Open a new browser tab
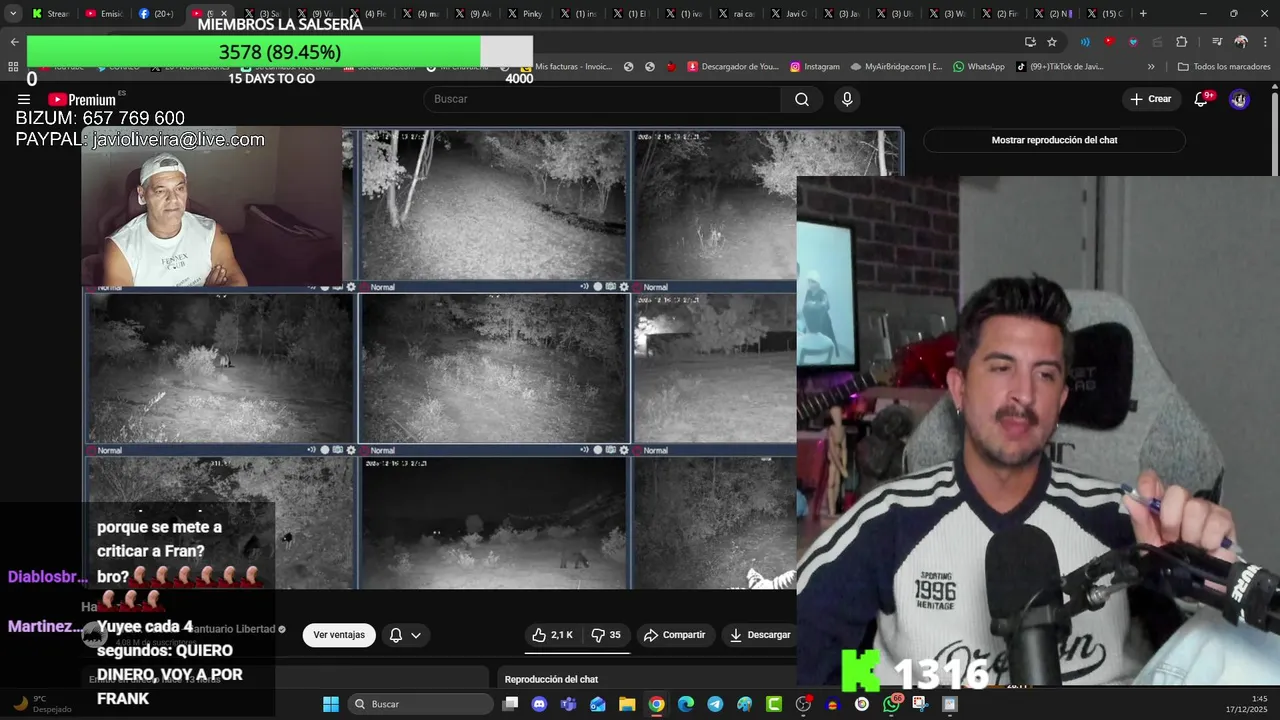1280x720 pixels. (x=1143, y=14)
